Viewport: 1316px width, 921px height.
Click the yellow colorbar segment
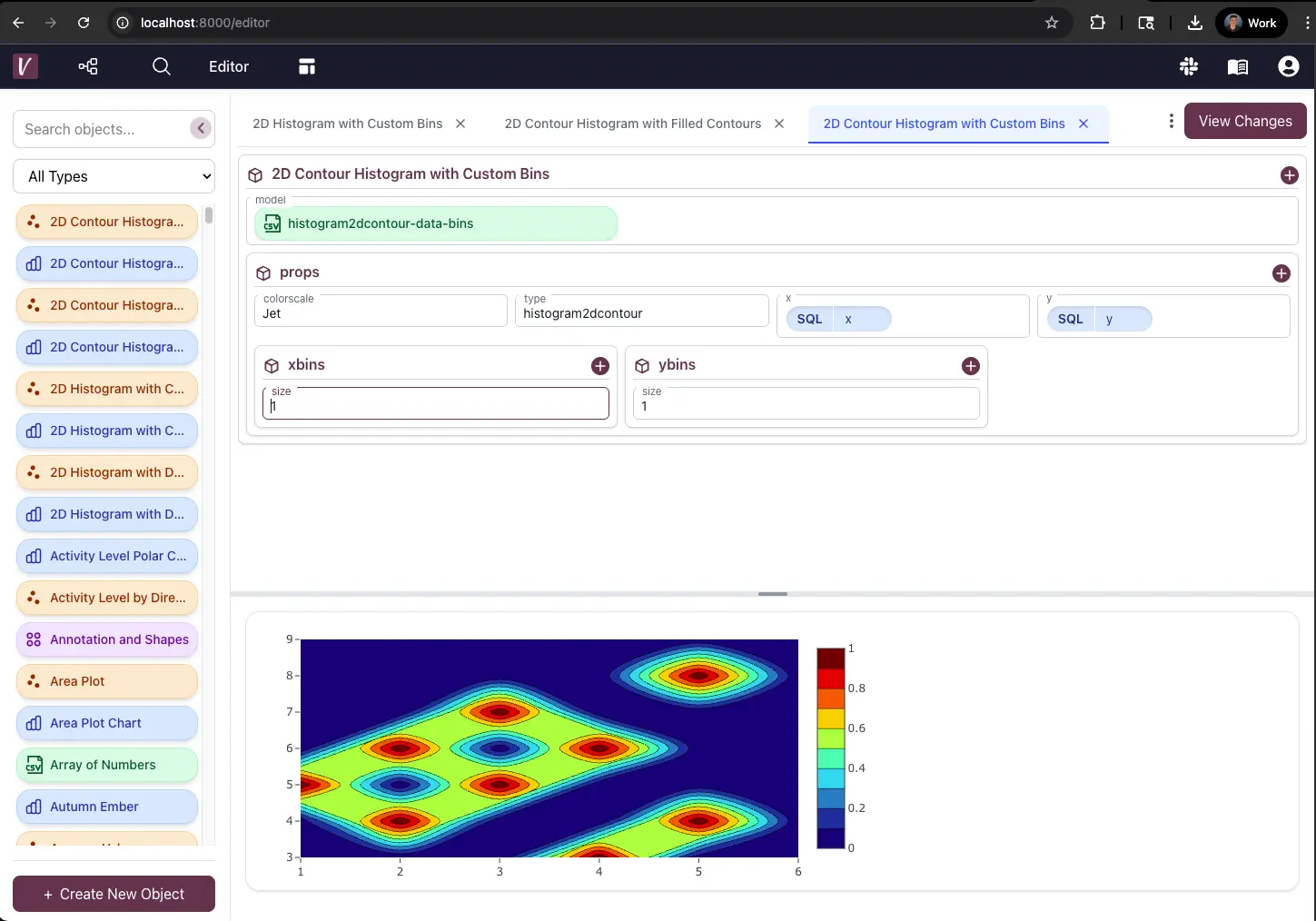[831, 718]
